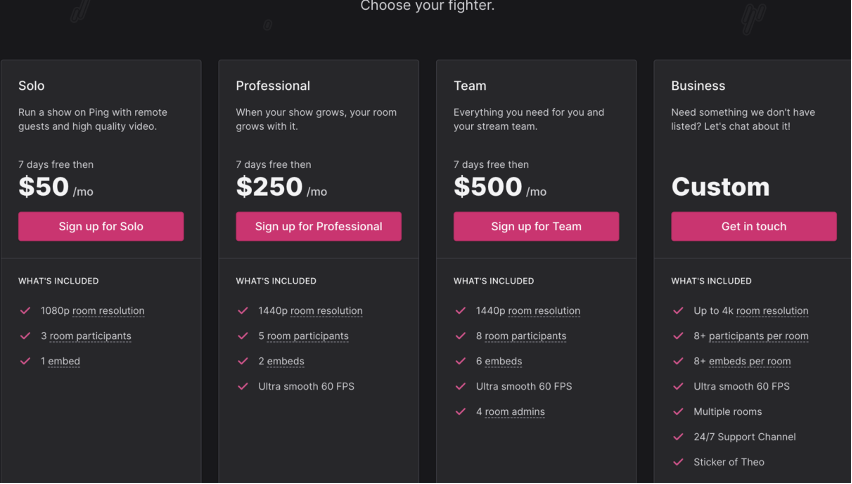
Task: Click the checkmark next to Sticker of Theo
Action: (x=678, y=462)
